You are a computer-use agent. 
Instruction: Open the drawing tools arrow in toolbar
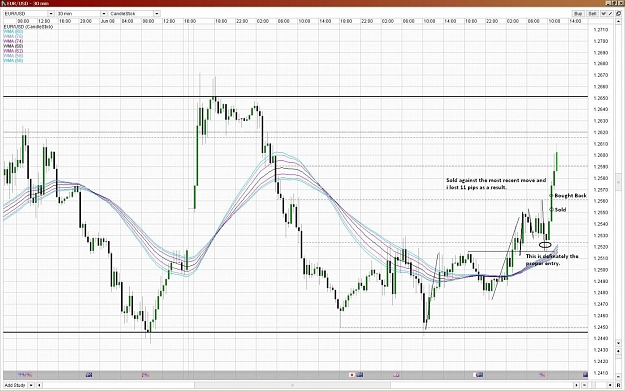click(604, 14)
